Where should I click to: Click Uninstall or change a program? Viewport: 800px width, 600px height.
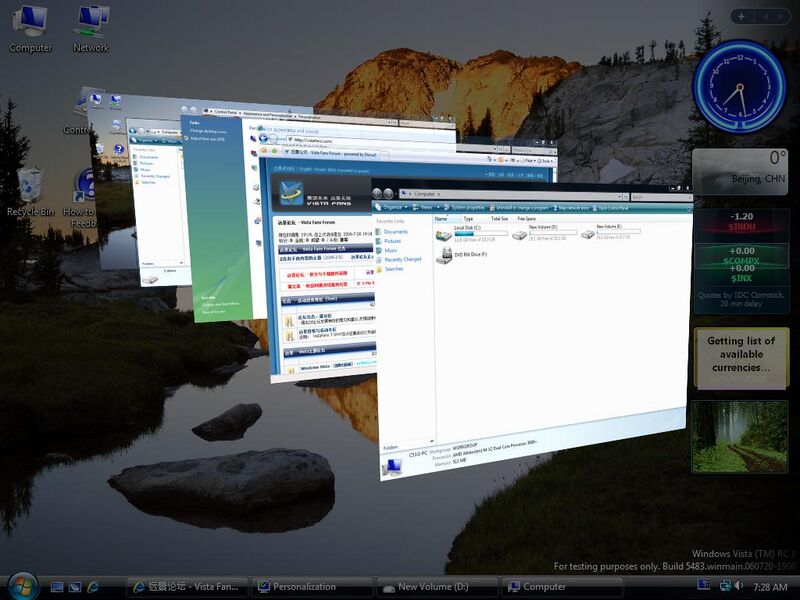pos(519,208)
